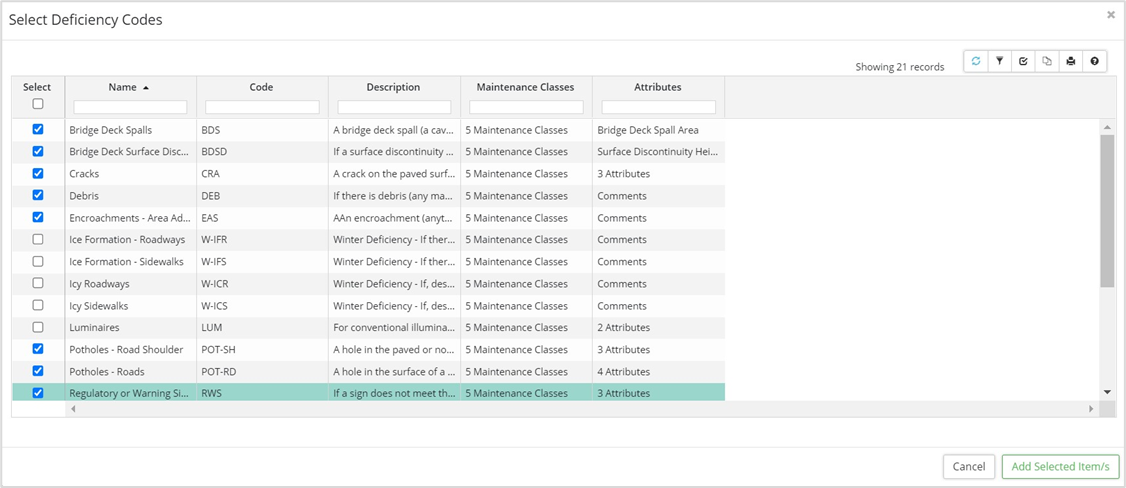Sort by the Description column header

[x=394, y=87]
